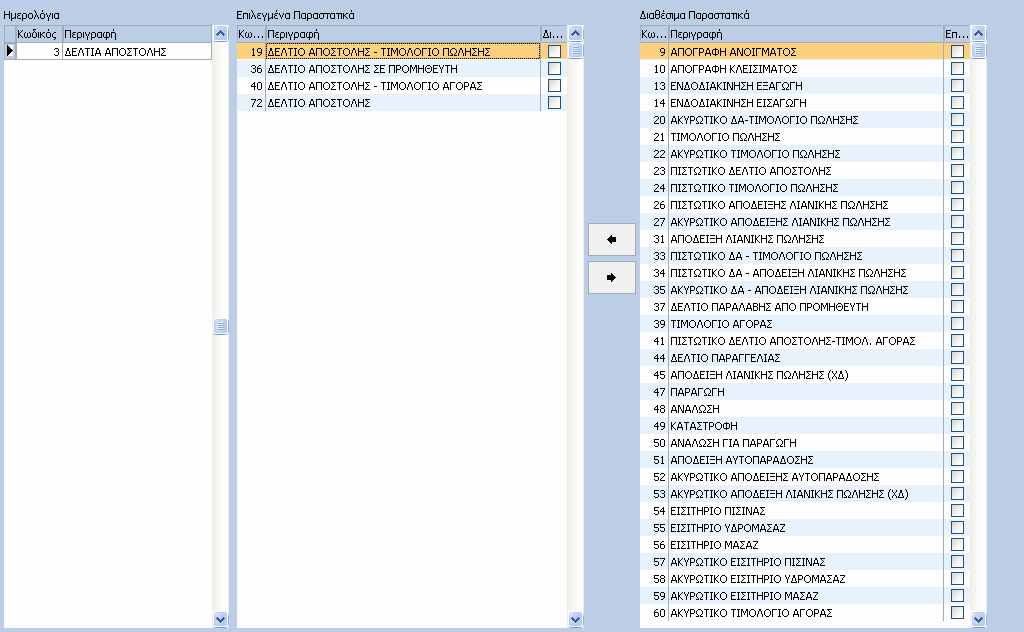The height and width of the screenshot is (632, 1024).
Task: Select ΑΚΥΡΩΤΙΚΟ ΑΠΟΔΕΙΞΗΣ ΑΥΤΟΠΑΡΑΔΟΣΗΣ row
Action: (x=805, y=477)
